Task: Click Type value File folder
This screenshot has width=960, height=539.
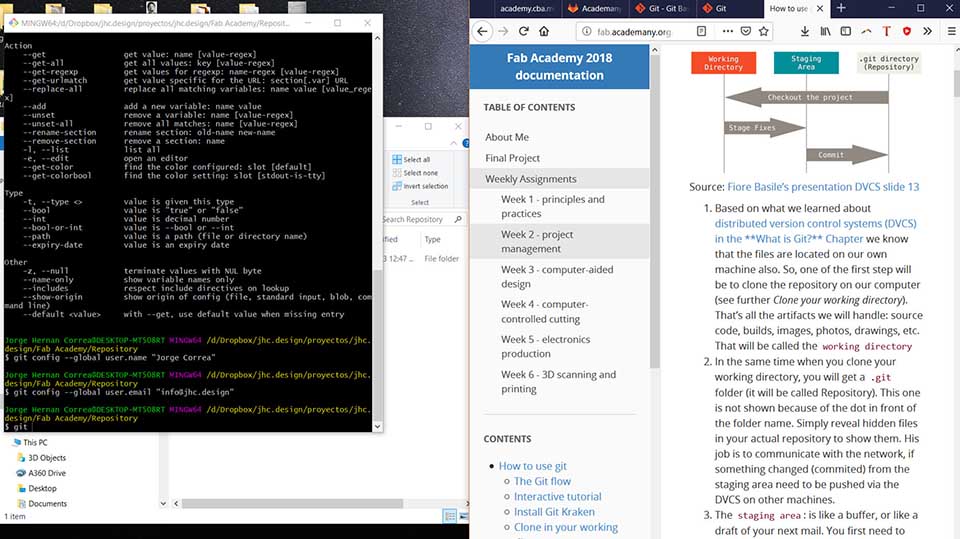Action: point(441,259)
